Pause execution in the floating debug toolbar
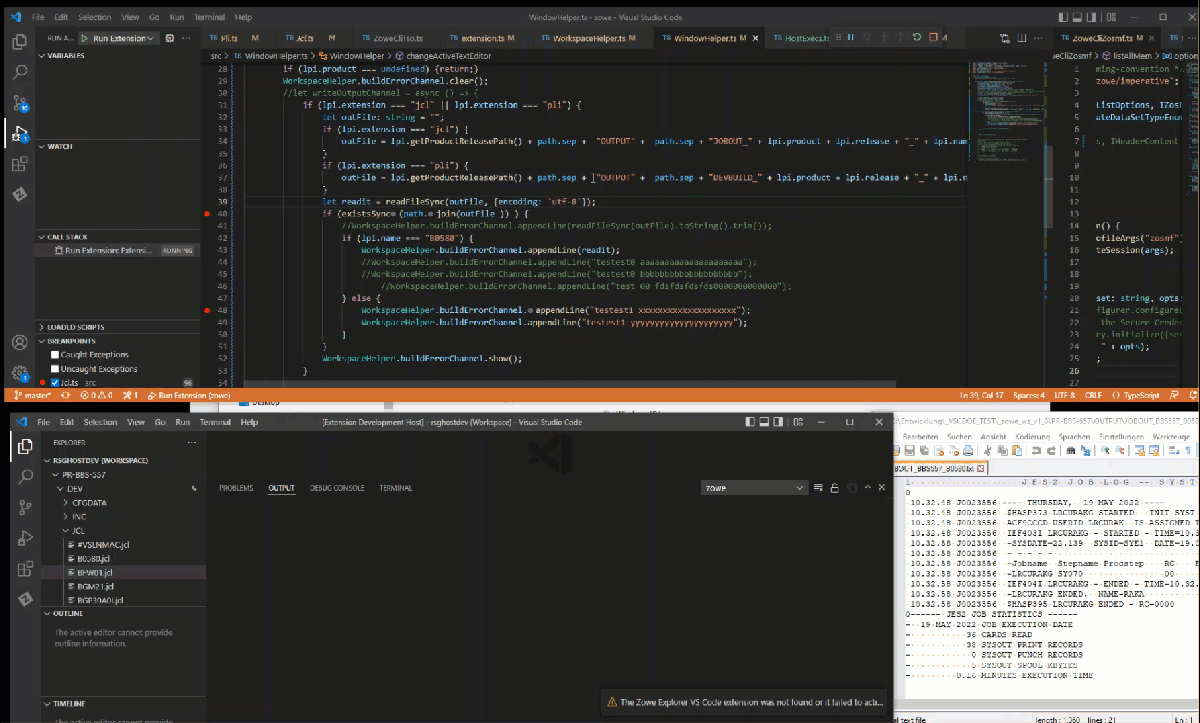 click(x=850, y=38)
